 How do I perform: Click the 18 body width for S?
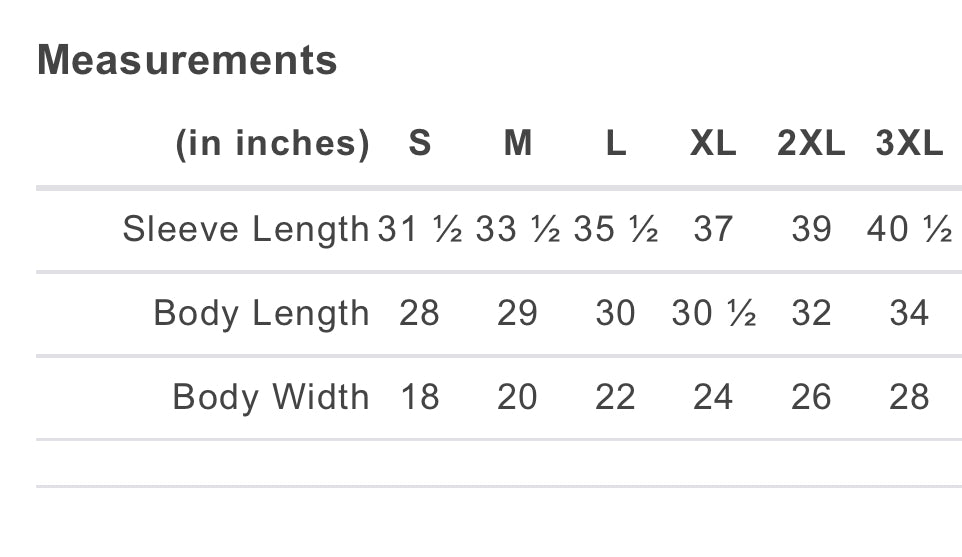pos(420,397)
